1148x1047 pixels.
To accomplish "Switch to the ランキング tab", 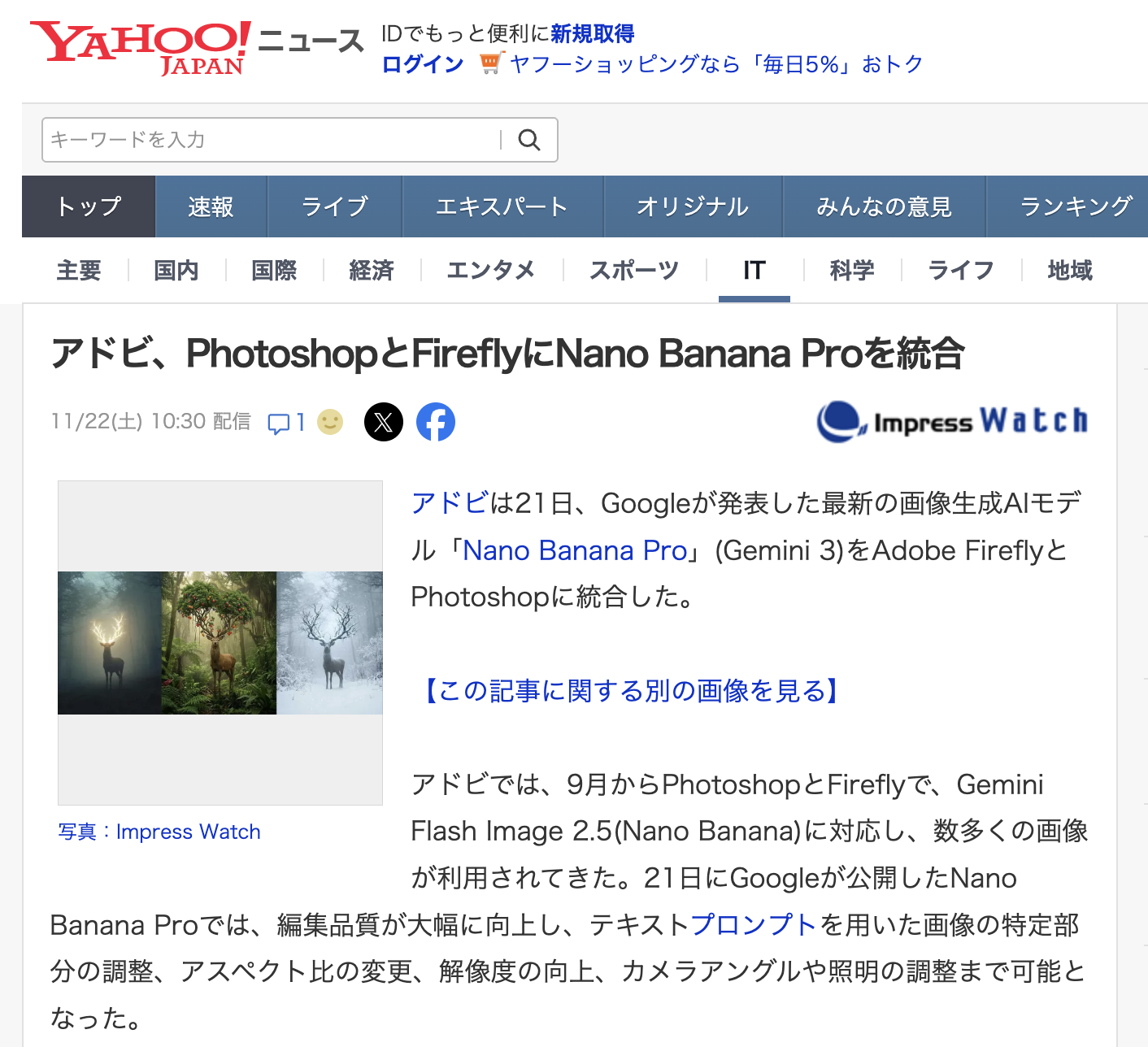I will point(1075,206).
